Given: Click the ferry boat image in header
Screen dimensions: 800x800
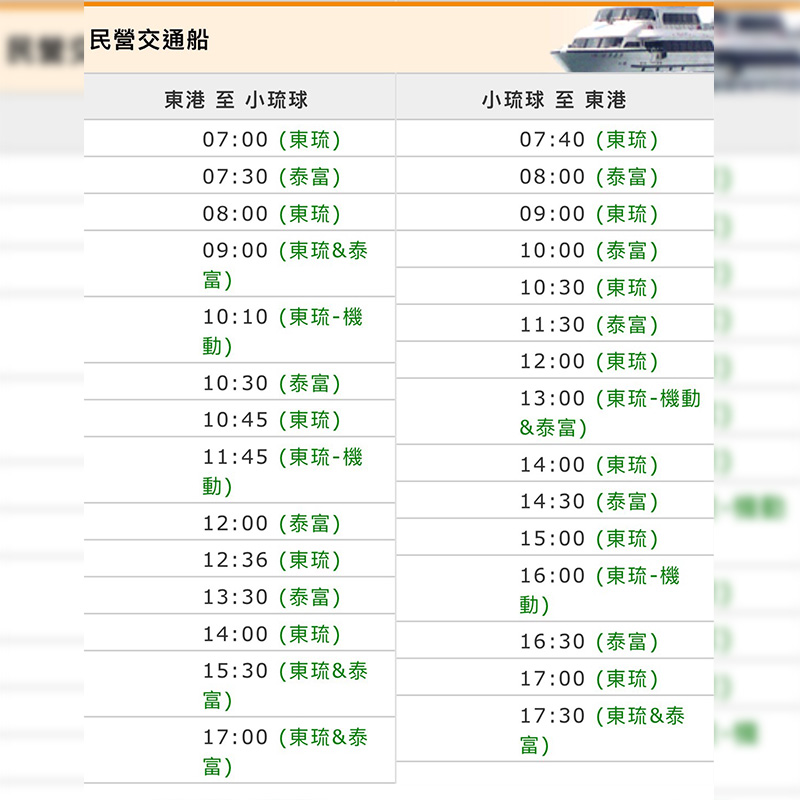Looking at the screenshot, I should click(x=637, y=40).
